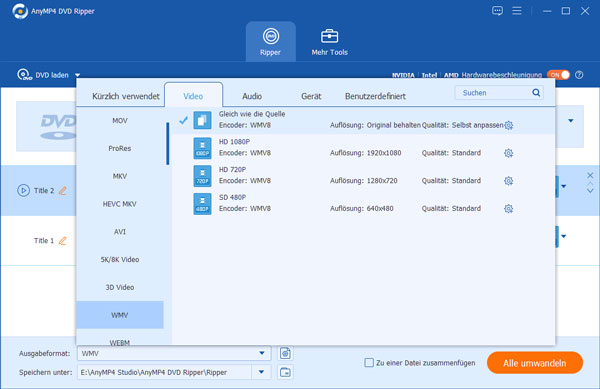Click the hardware acceleration help icon
This screenshot has width=600, height=389.
click(x=579, y=75)
